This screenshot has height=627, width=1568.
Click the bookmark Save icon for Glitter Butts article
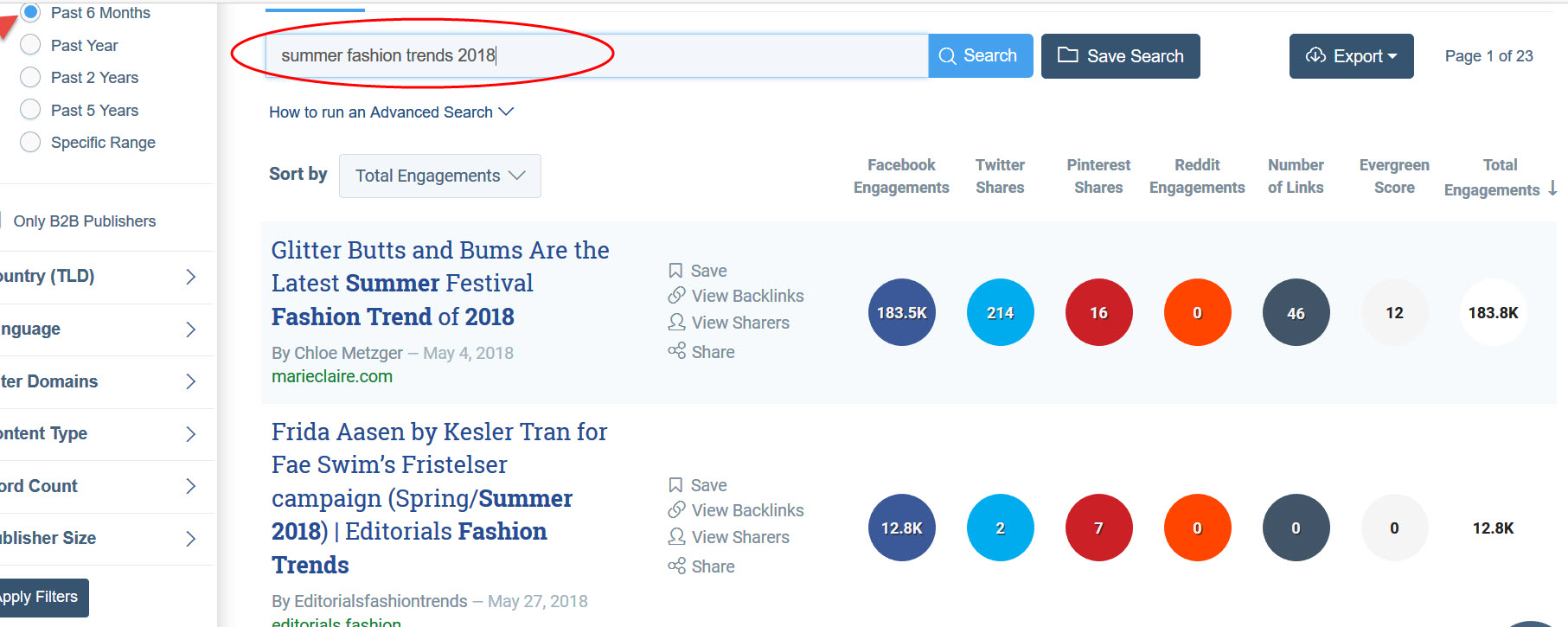(x=676, y=271)
